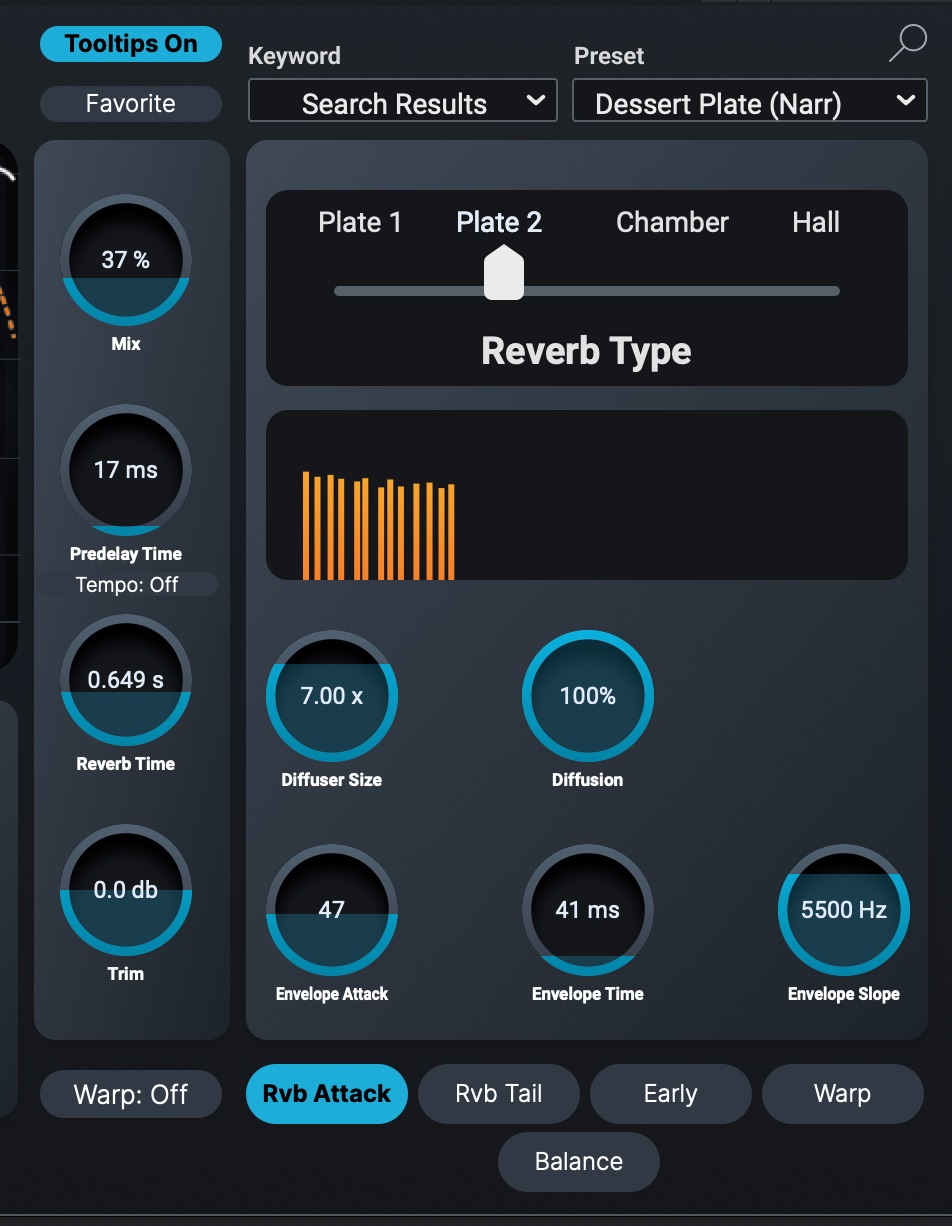Screen dimensions: 952x1226
Task: Click the Envelope Slope knob
Action: 844,910
